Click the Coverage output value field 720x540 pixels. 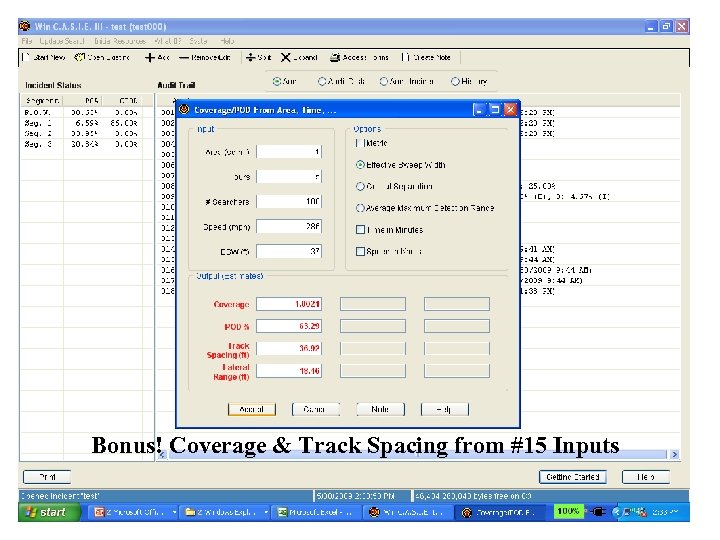(289, 304)
